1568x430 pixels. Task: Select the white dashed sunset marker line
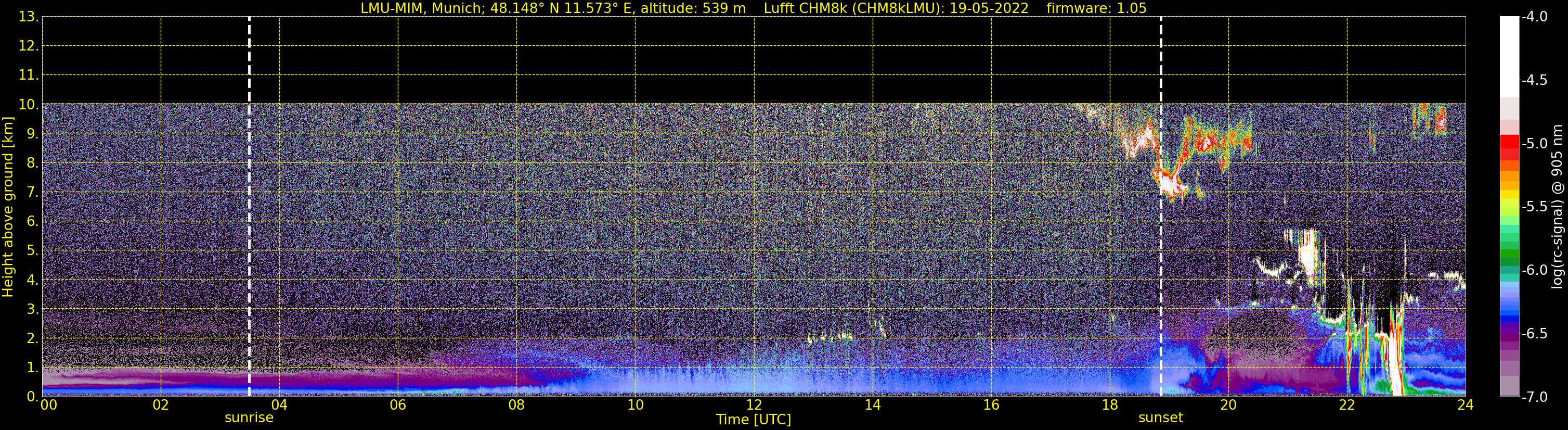pyautogui.click(x=1161, y=207)
